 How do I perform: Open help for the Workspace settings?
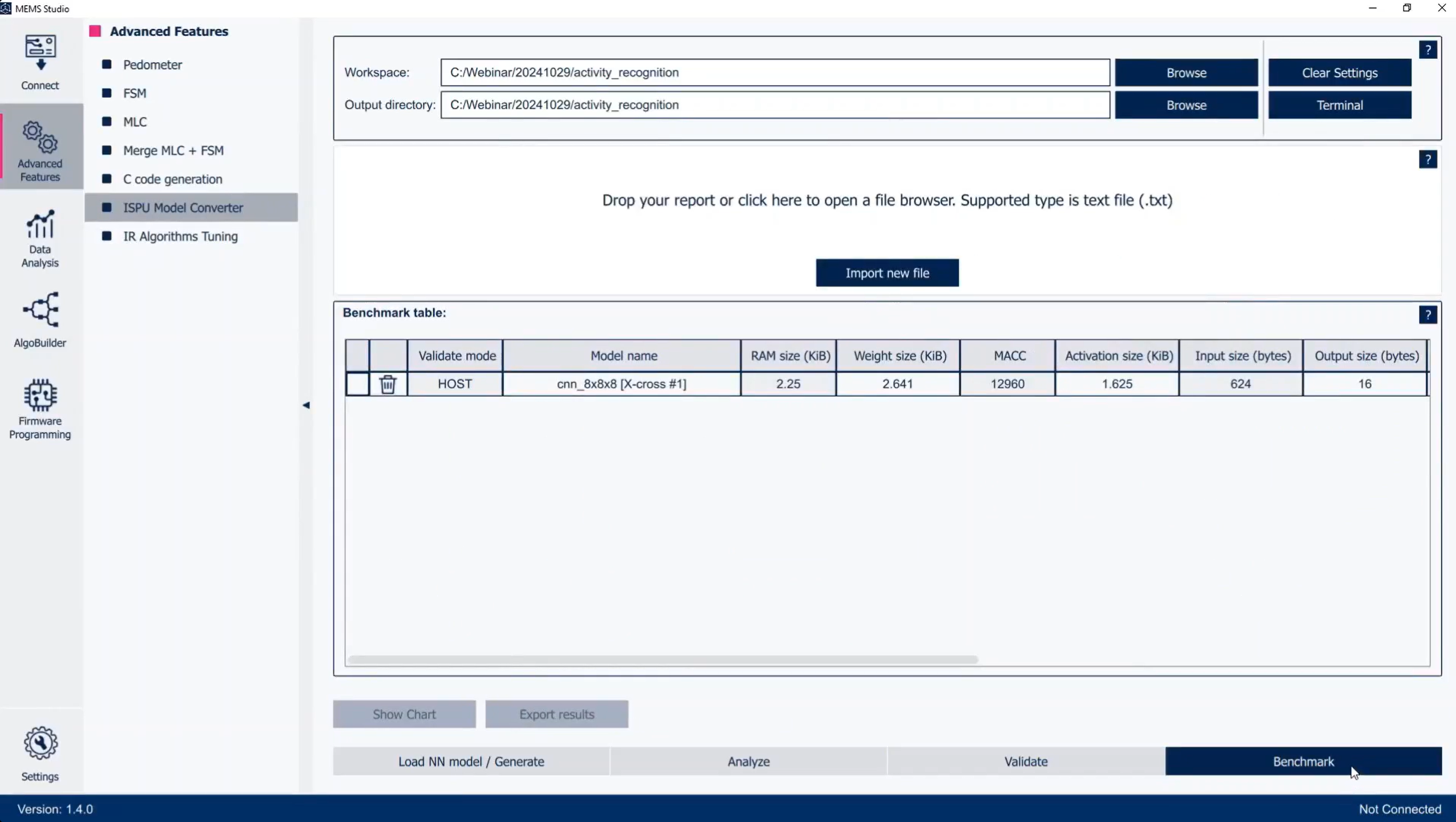(1429, 50)
